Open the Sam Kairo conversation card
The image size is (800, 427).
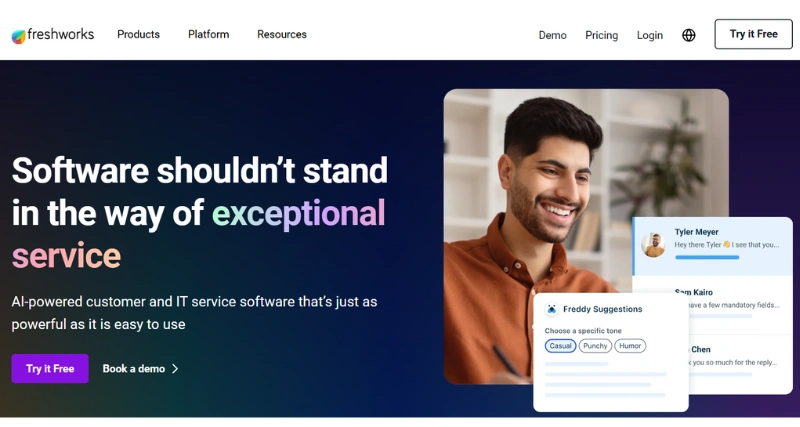tap(713, 305)
